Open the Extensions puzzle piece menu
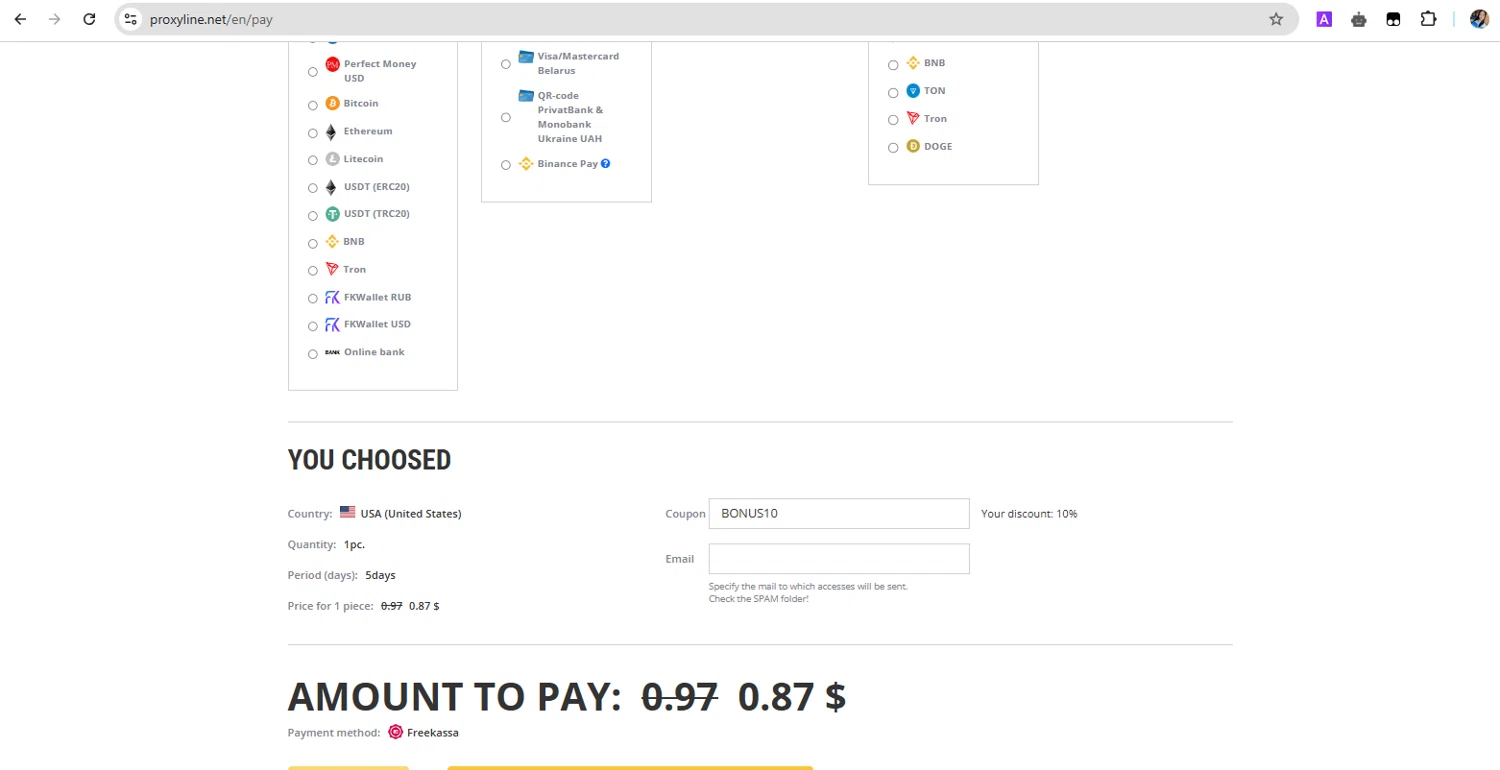Viewport: 1500px width, 770px height. 1428,19
